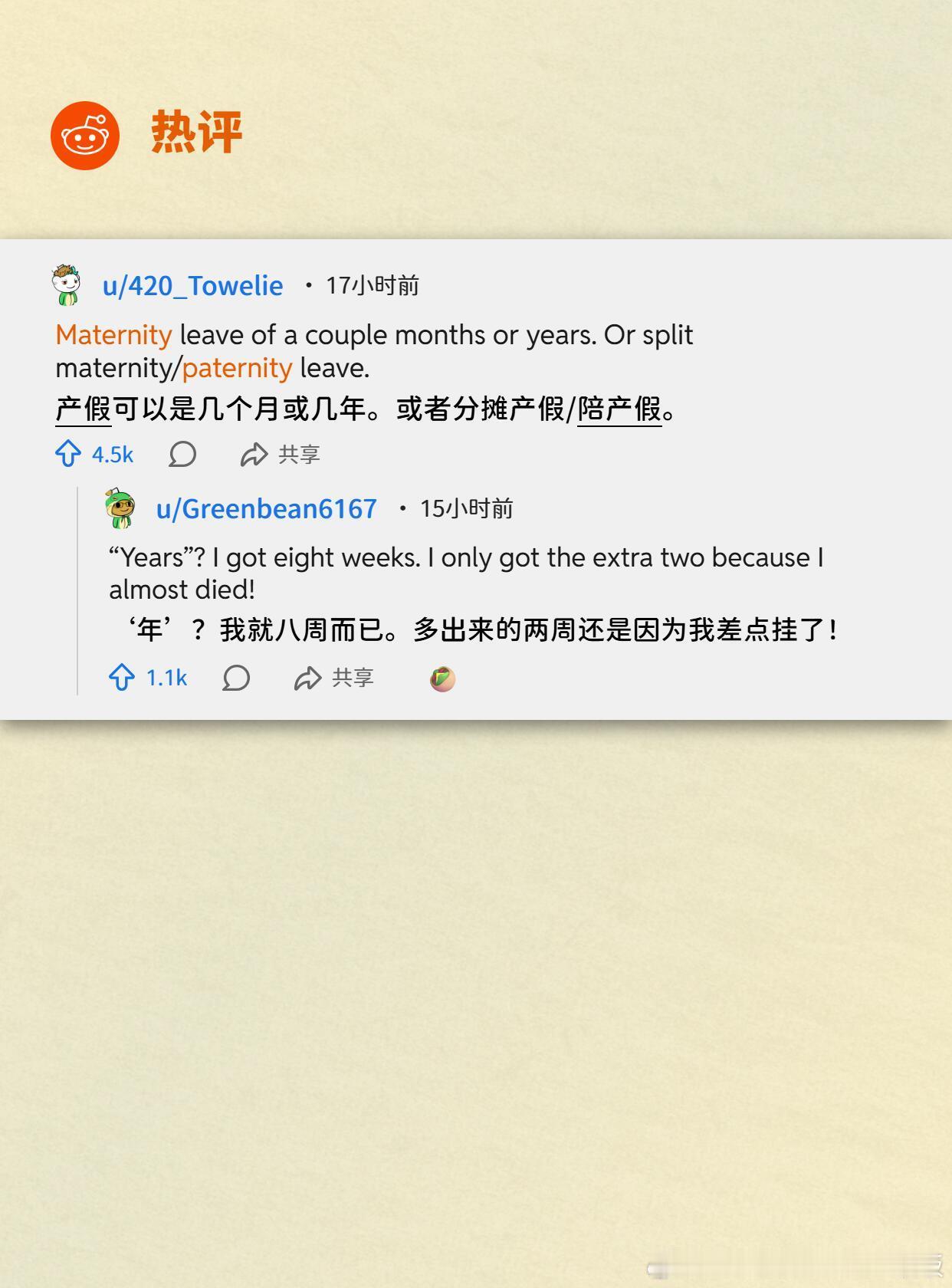The width and height of the screenshot is (952, 1288).
Task: Click highlighted word paternity
Action: [x=237, y=368]
